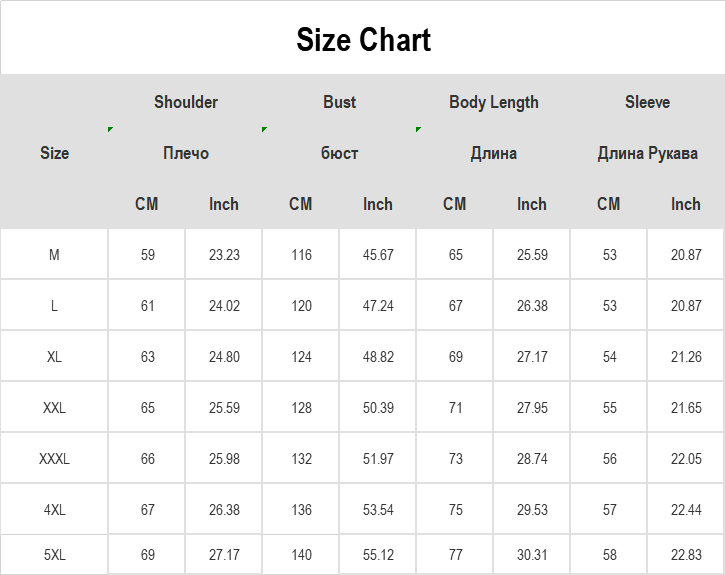Click the Длина Рукава header cell
The width and height of the screenshot is (725, 575).
647,153
